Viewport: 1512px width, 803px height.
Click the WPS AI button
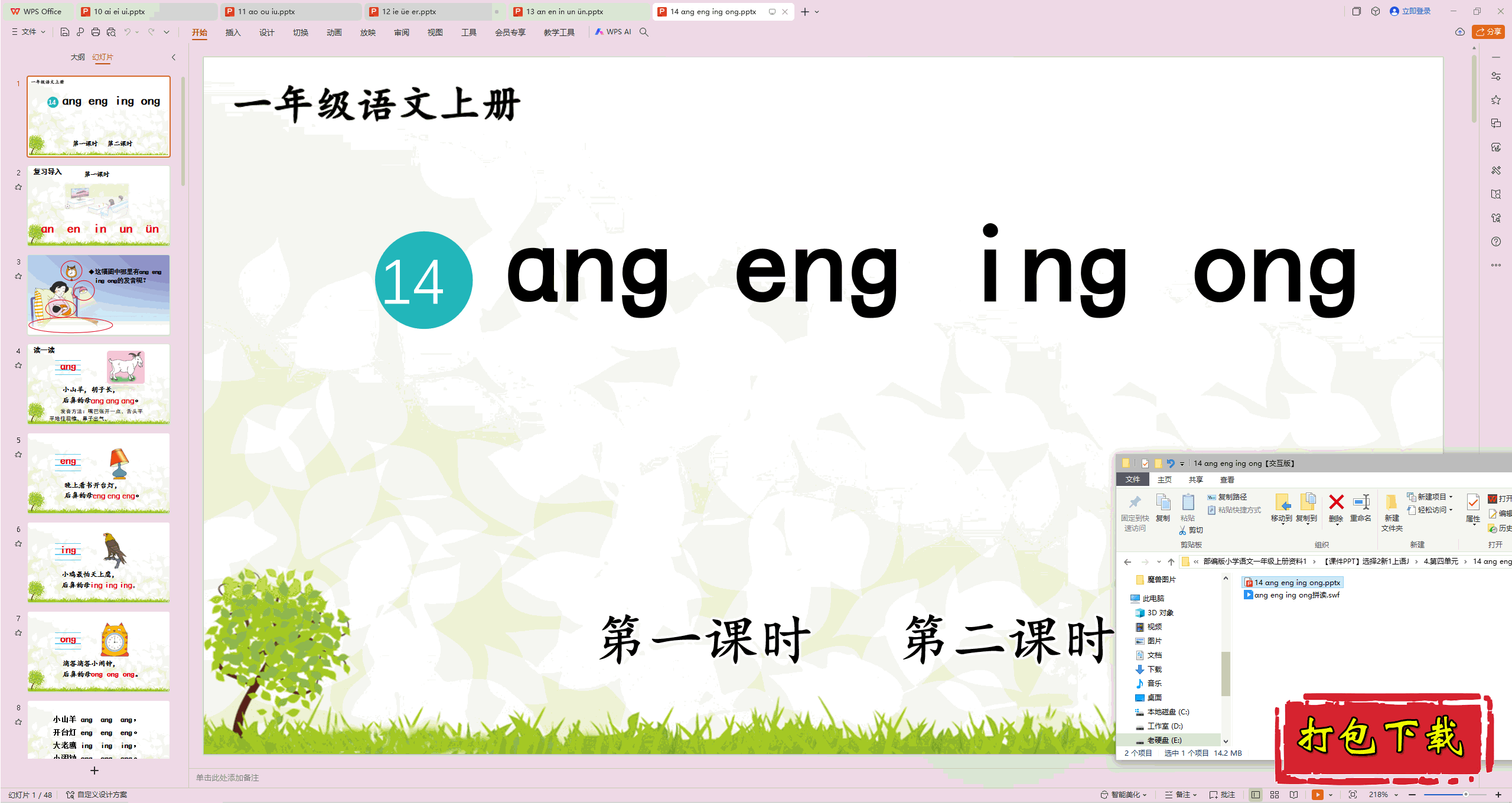[613, 32]
